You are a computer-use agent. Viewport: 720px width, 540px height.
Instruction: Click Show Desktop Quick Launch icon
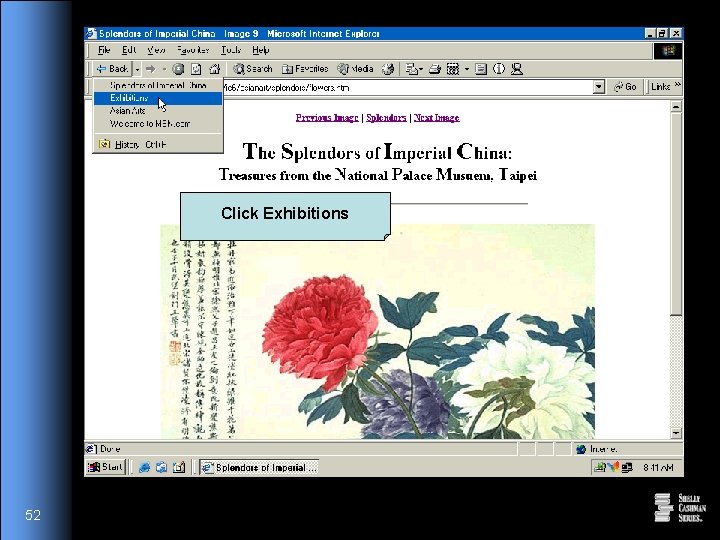[179, 467]
